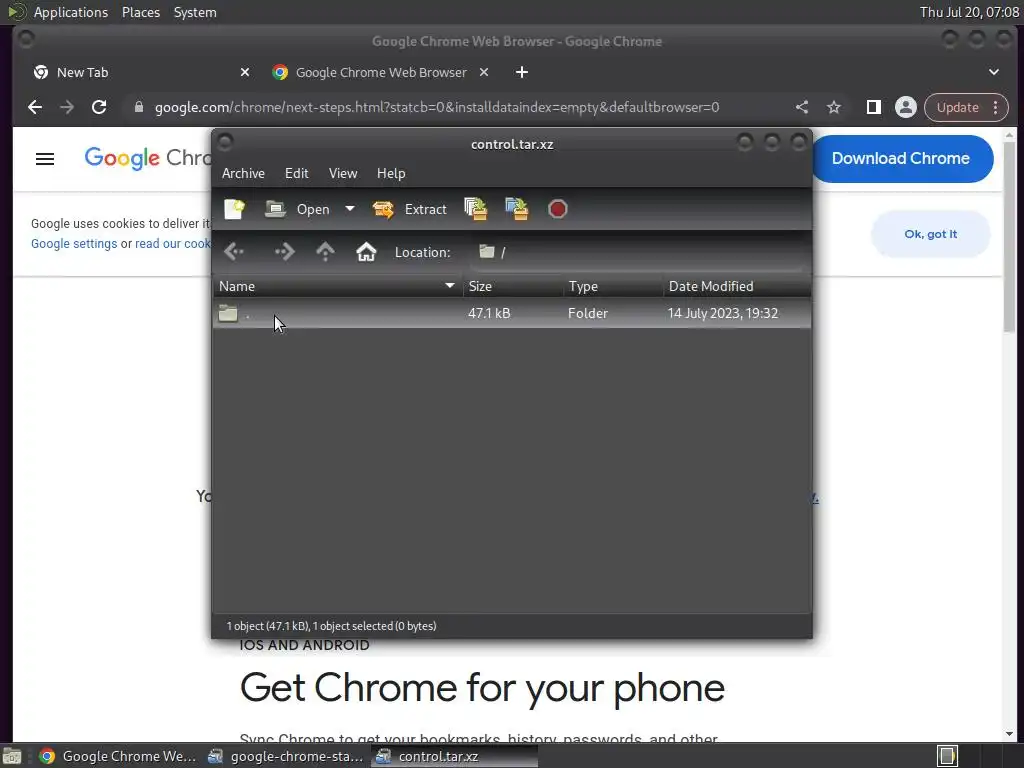Select the '.' folder row
This screenshot has width=1024, height=768.
(x=512, y=313)
